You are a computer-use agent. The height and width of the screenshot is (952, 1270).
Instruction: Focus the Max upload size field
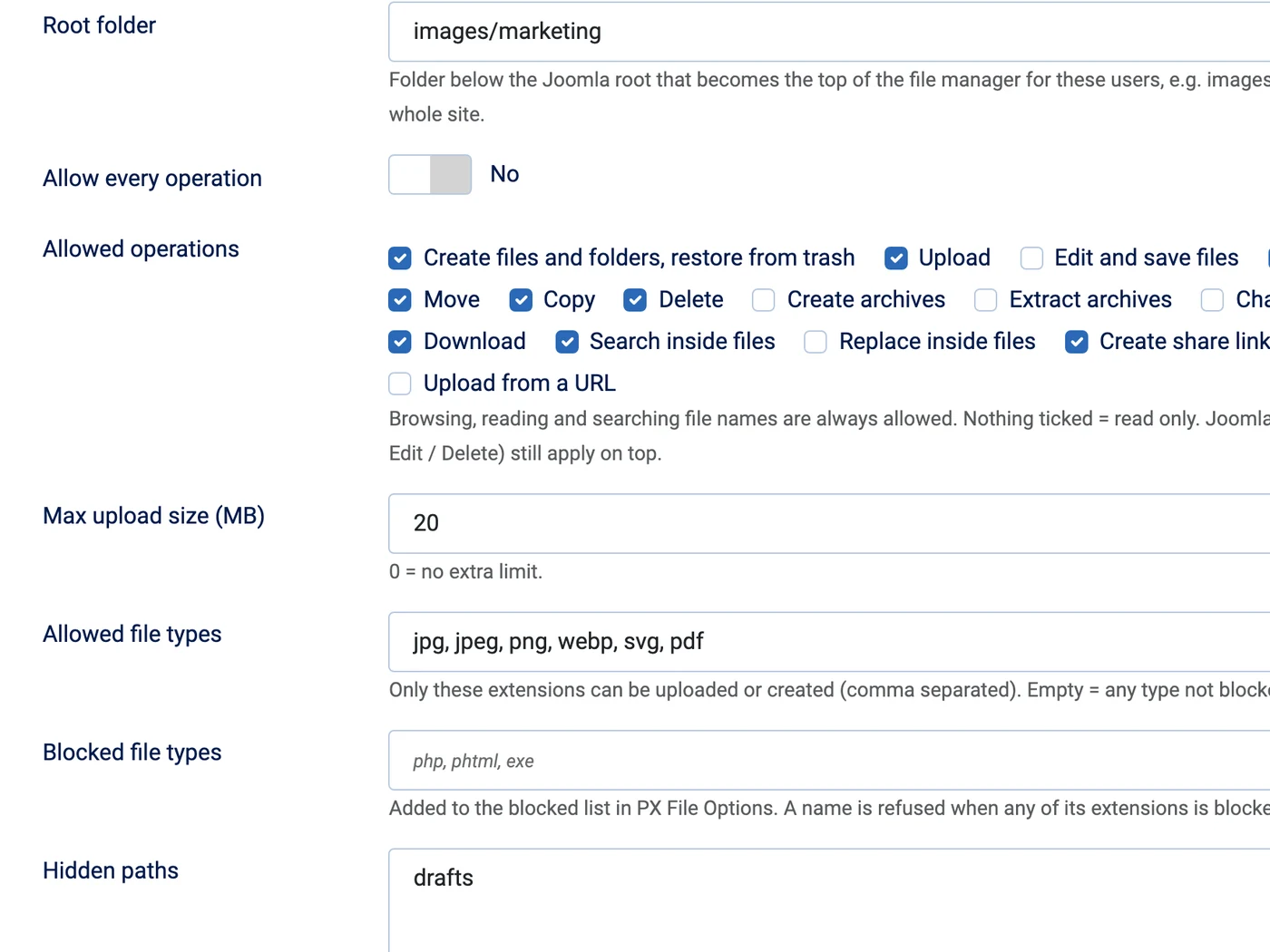829,523
